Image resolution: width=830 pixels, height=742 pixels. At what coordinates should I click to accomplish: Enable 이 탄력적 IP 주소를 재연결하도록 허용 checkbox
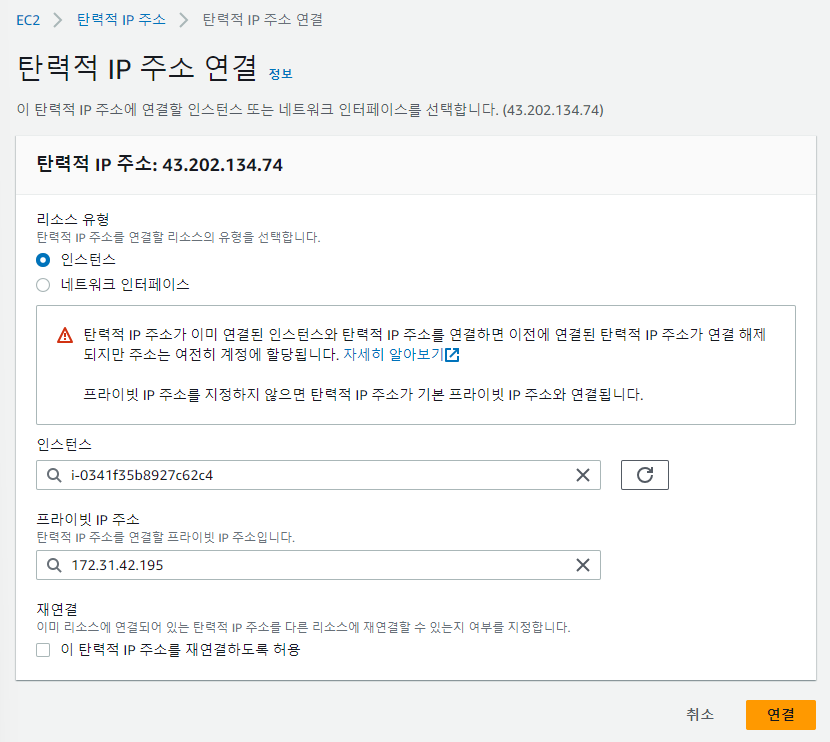43,649
